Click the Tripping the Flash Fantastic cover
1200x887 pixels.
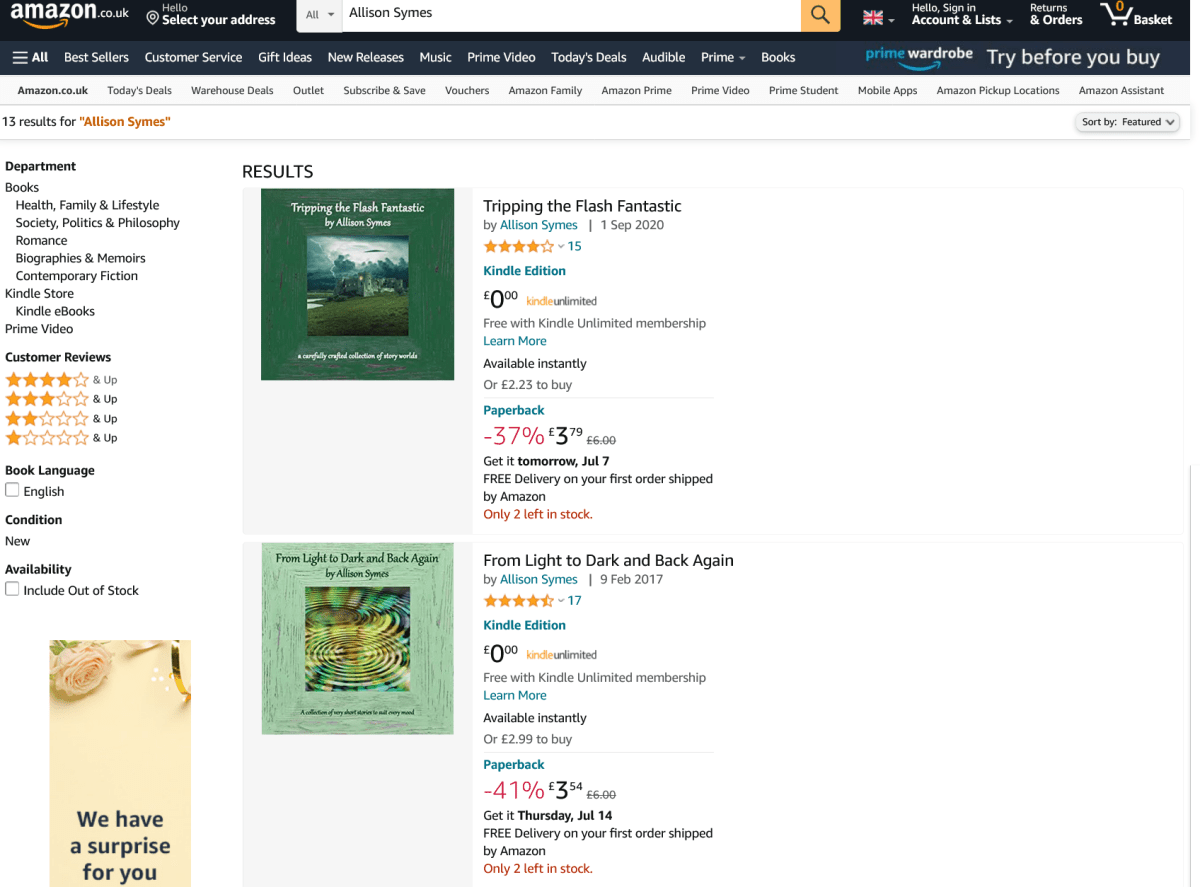pos(357,284)
